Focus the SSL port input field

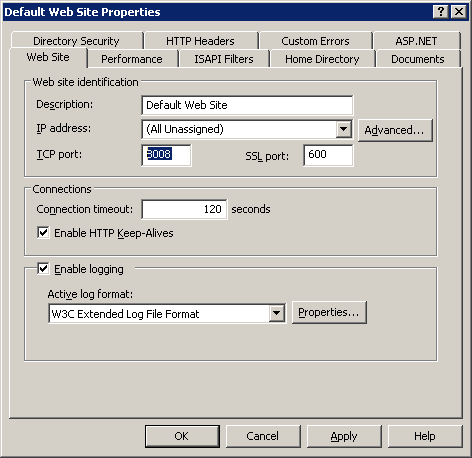pyautogui.click(x=328, y=155)
